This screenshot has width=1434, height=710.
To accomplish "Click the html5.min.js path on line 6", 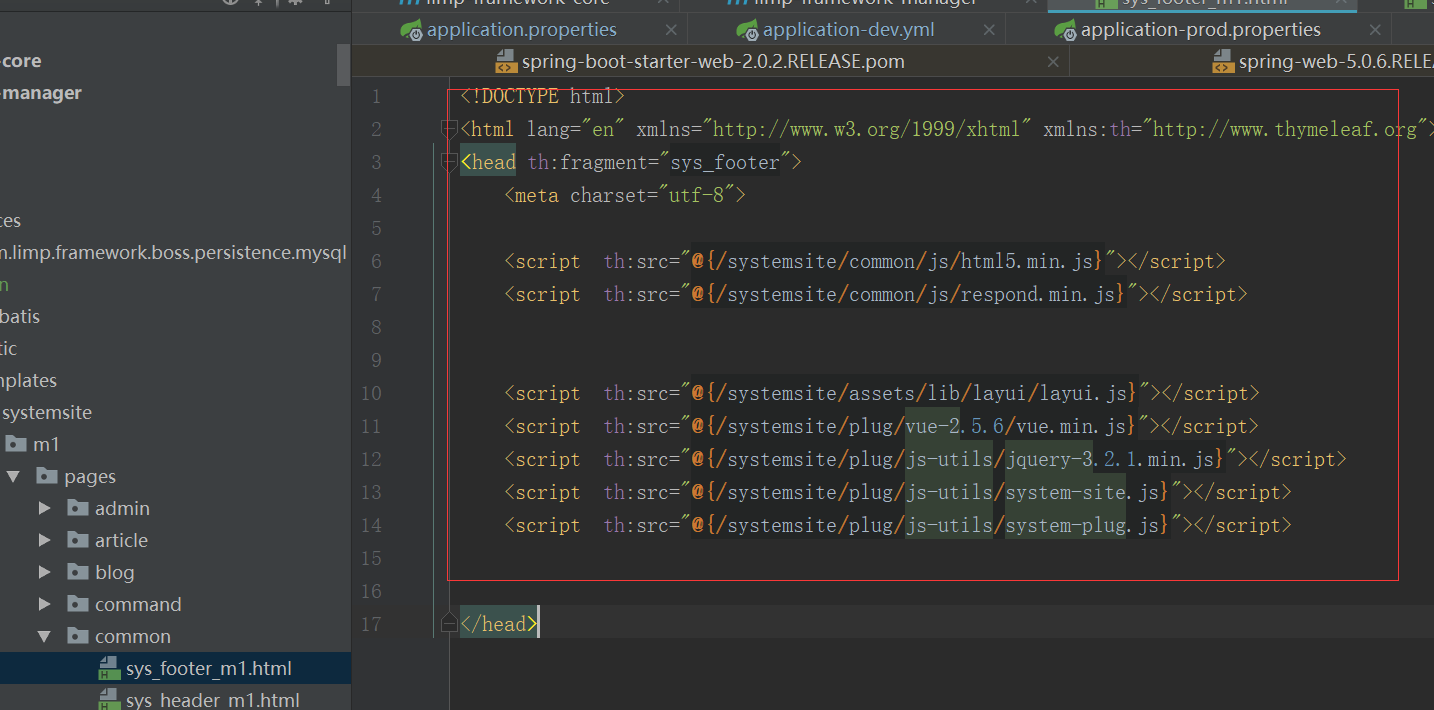I will [x=898, y=261].
